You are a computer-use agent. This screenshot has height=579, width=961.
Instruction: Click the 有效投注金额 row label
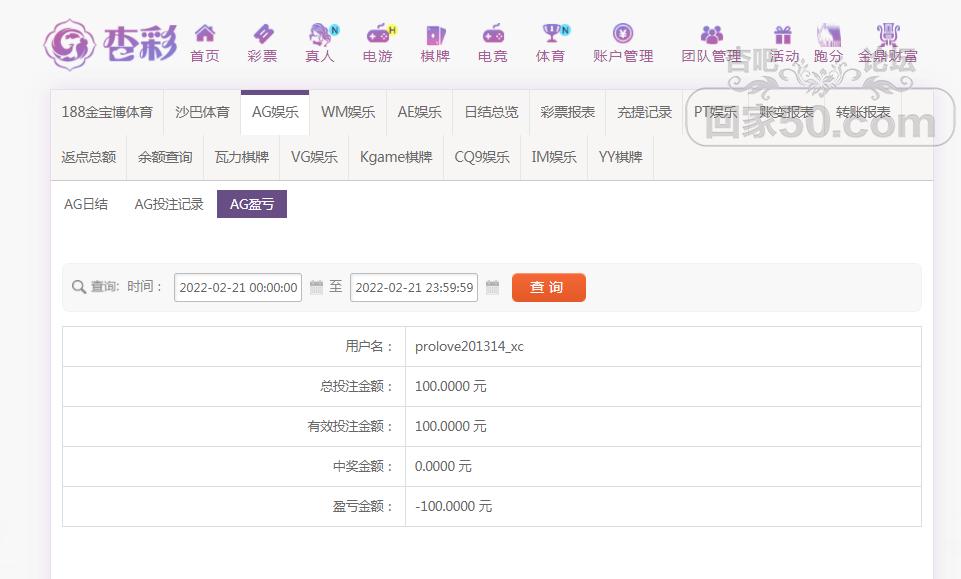pyautogui.click(x=350, y=426)
